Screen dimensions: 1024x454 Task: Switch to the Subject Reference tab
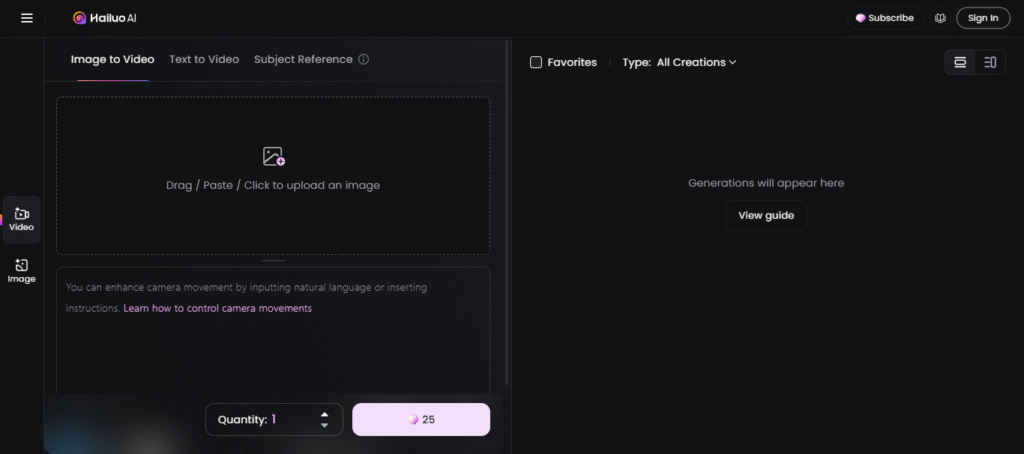click(303, 59)
